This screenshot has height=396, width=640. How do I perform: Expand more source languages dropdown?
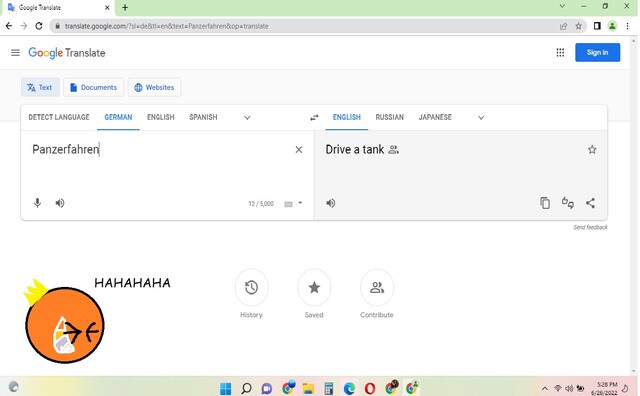click(x=247, y=118)
